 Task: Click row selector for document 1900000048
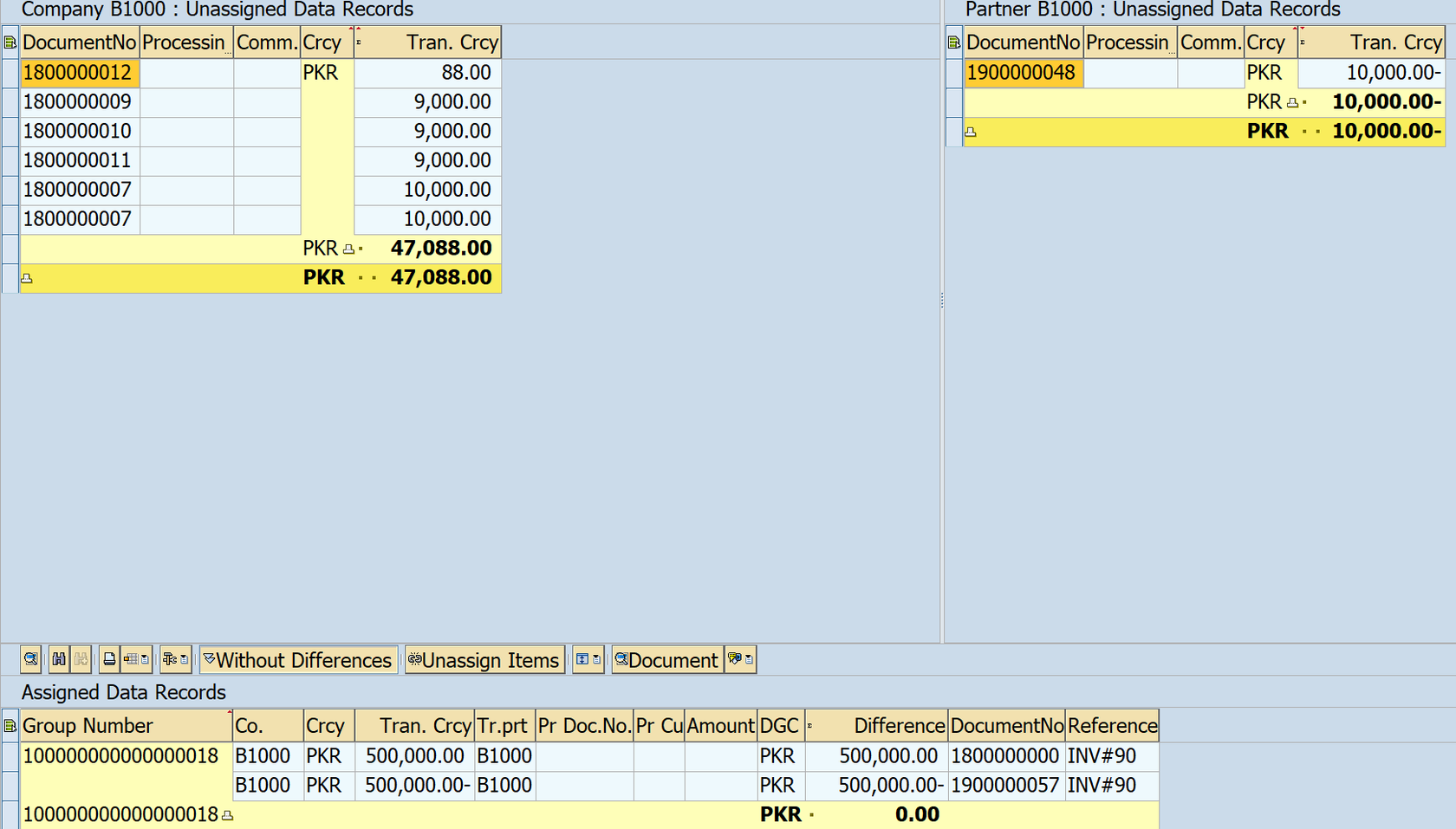click(954, 73)
